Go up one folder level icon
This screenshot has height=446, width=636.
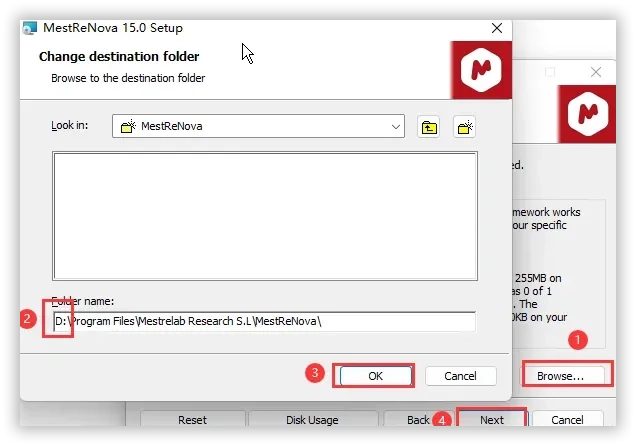(x=428, y=127)
